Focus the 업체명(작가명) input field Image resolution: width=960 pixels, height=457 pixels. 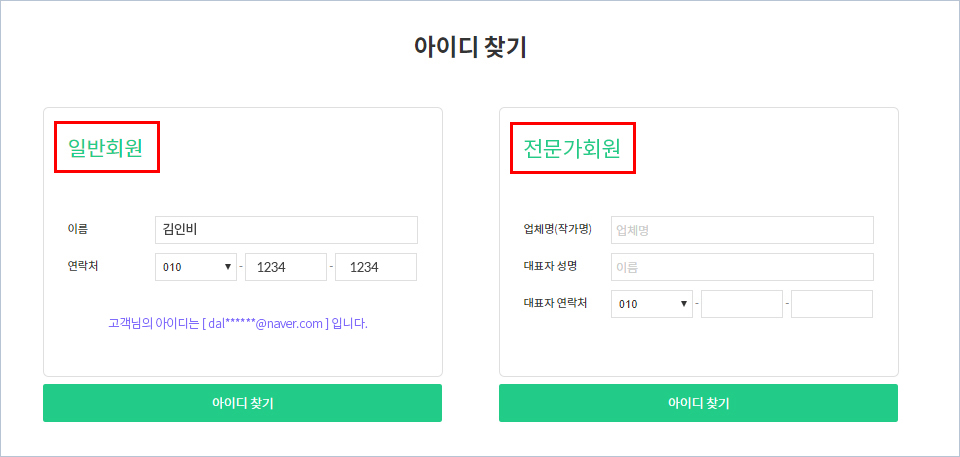[x=742, y=230]
